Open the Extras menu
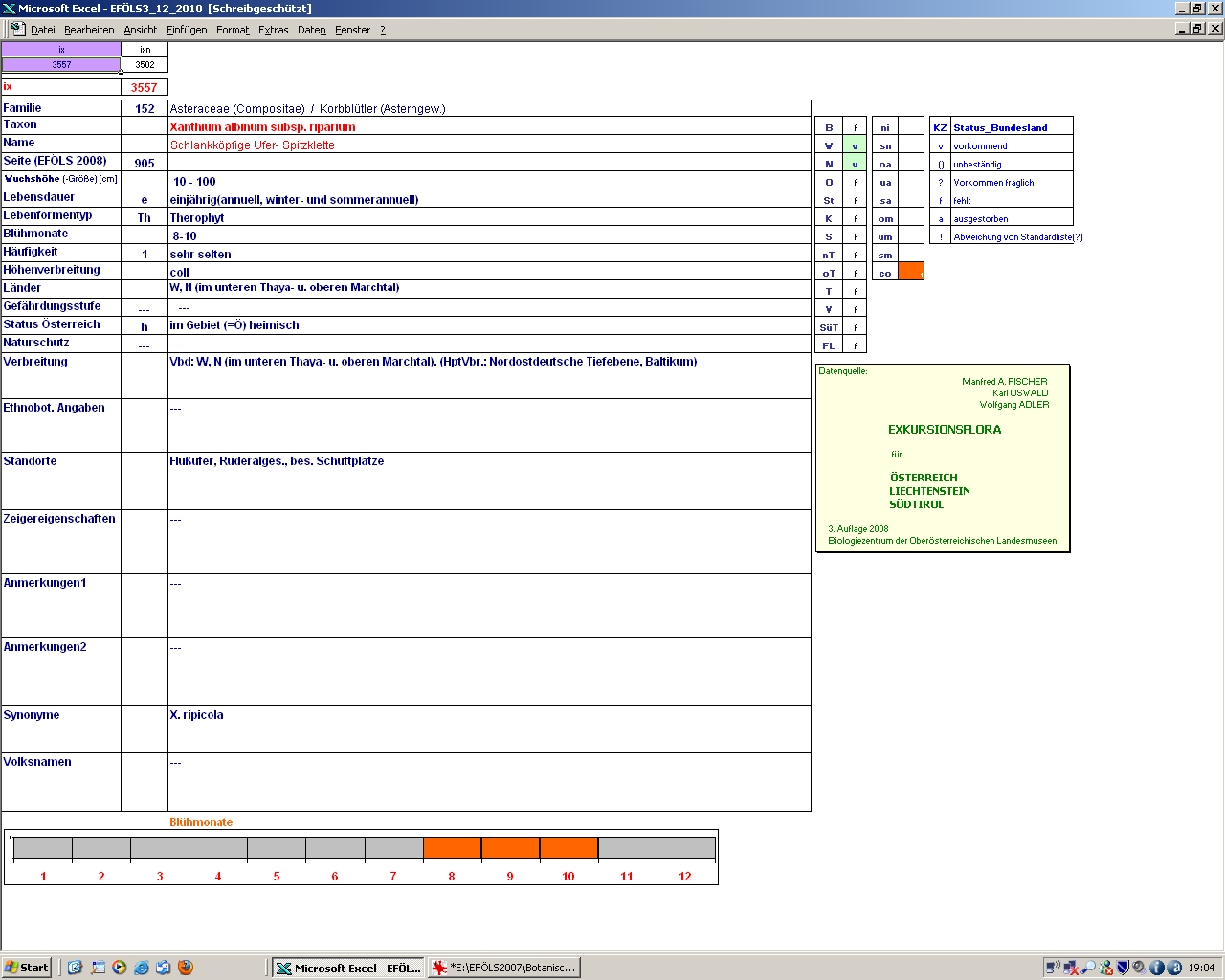This screenshot has width=1225, height=980. [274, 30]
